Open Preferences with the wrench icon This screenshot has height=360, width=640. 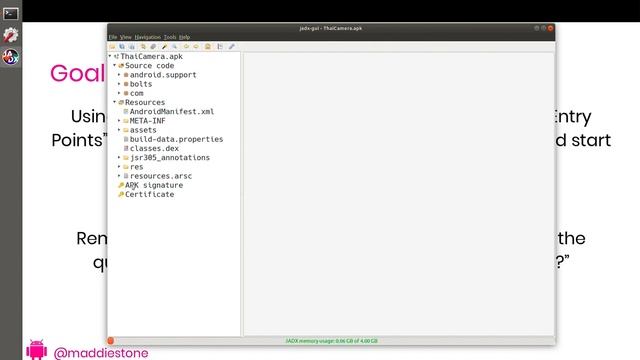[x=231, y=47]
